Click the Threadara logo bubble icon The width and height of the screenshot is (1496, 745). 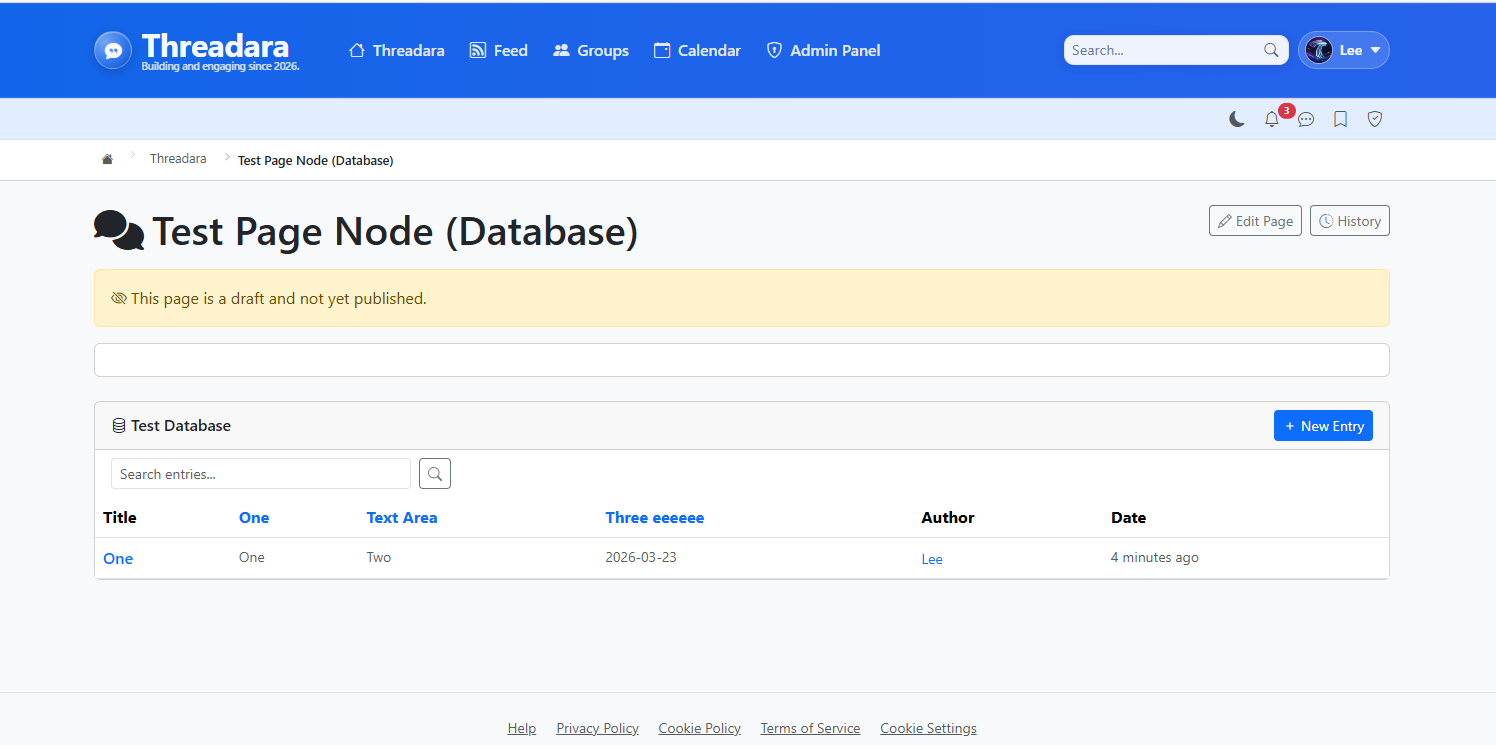[x=113, y=51]
